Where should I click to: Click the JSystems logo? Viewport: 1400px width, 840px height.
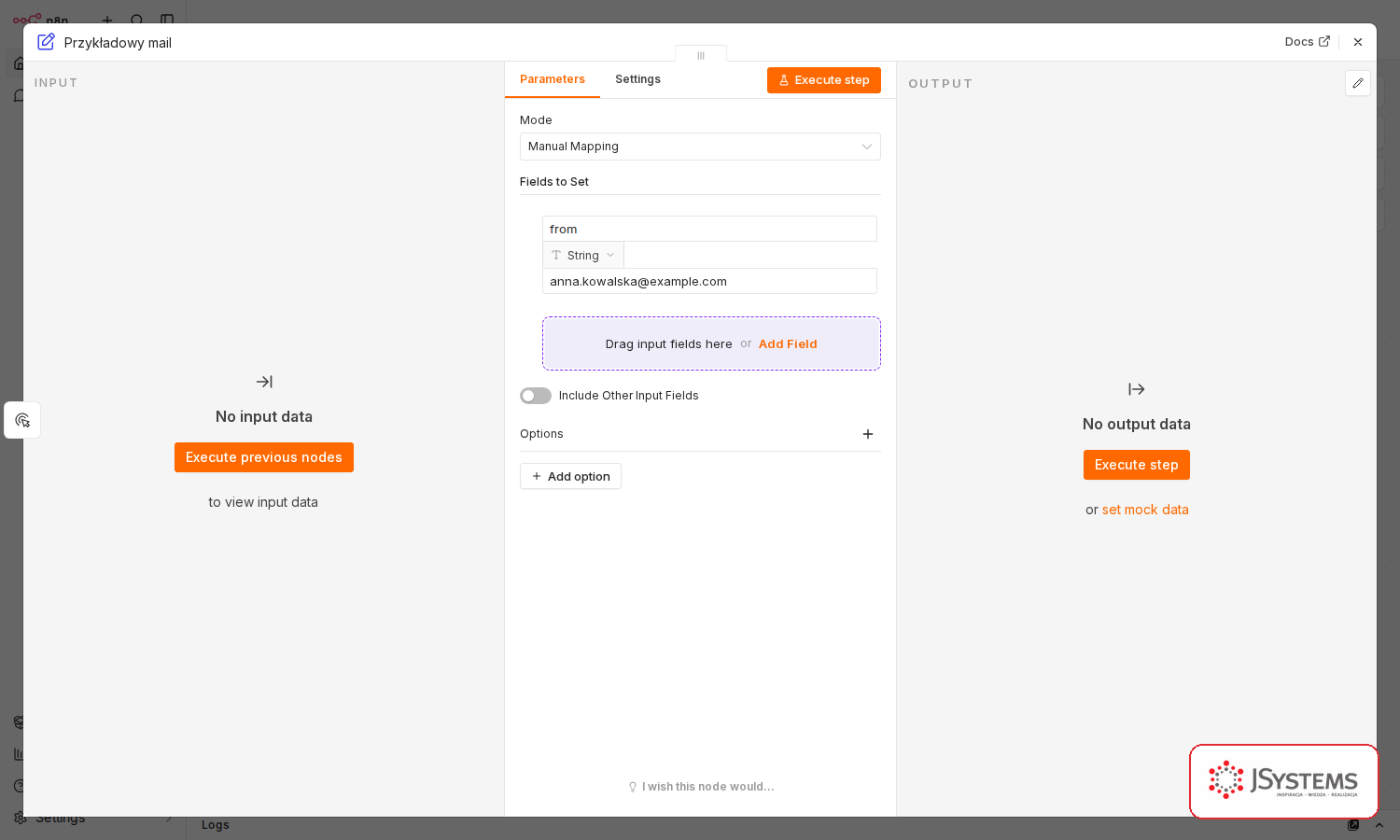[x=1283, y=781]
